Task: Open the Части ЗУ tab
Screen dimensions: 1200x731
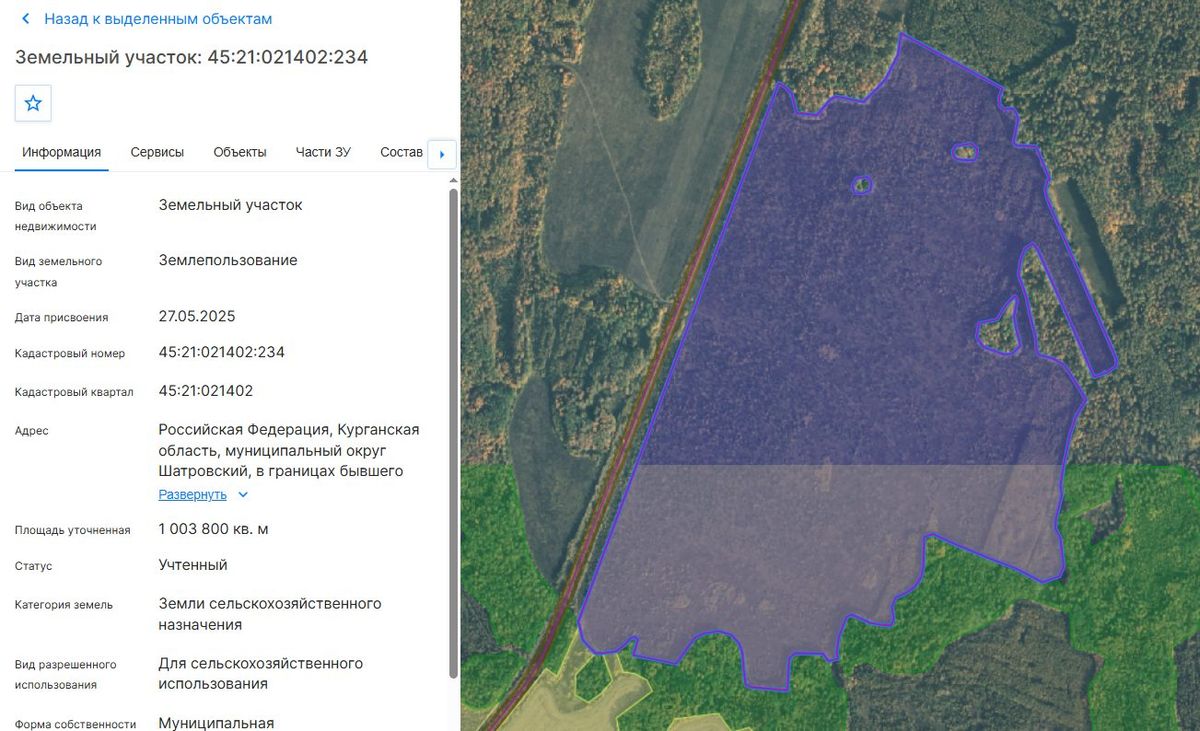Action: pos(323,152)
